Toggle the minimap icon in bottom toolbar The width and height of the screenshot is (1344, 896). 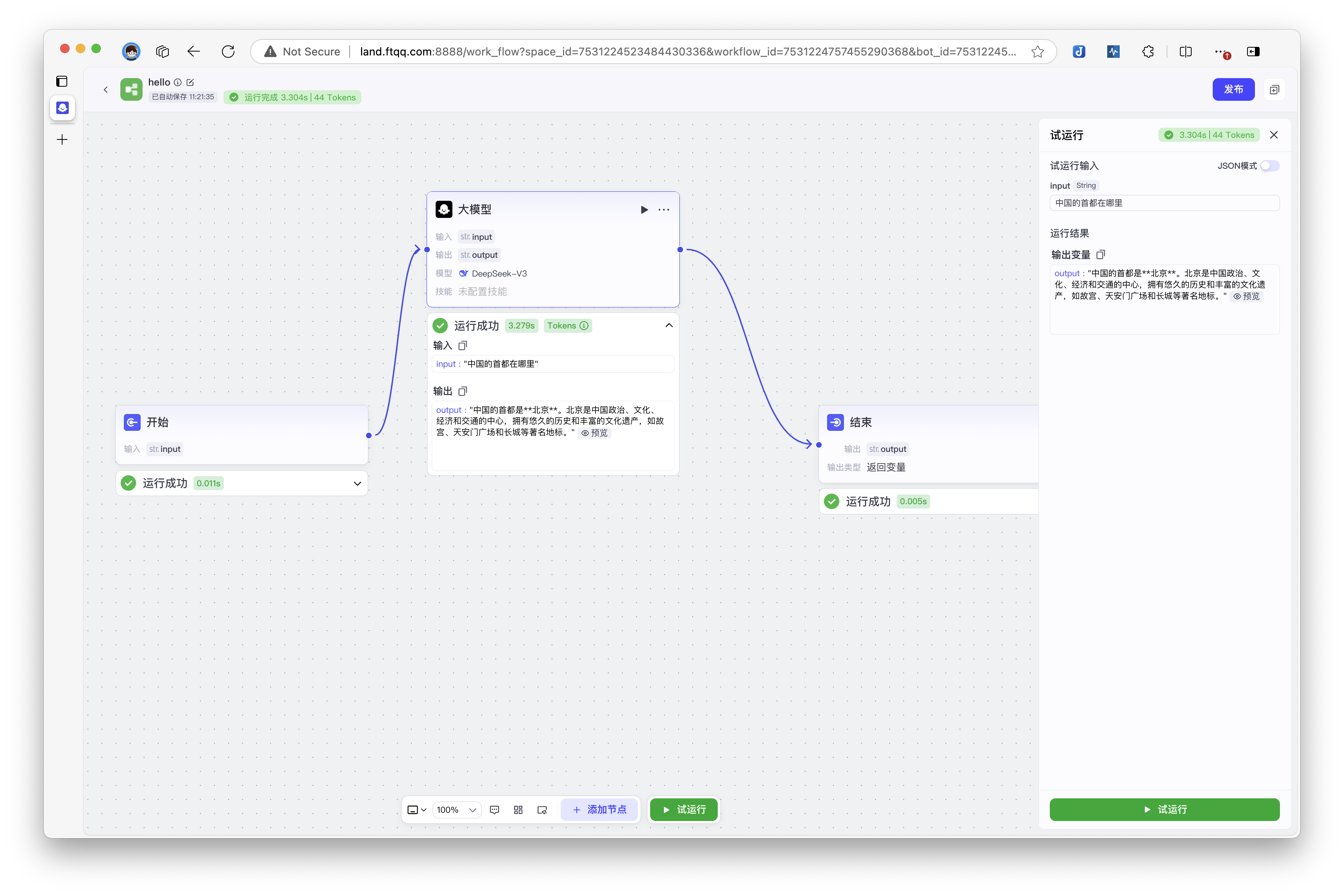(542, 810)
